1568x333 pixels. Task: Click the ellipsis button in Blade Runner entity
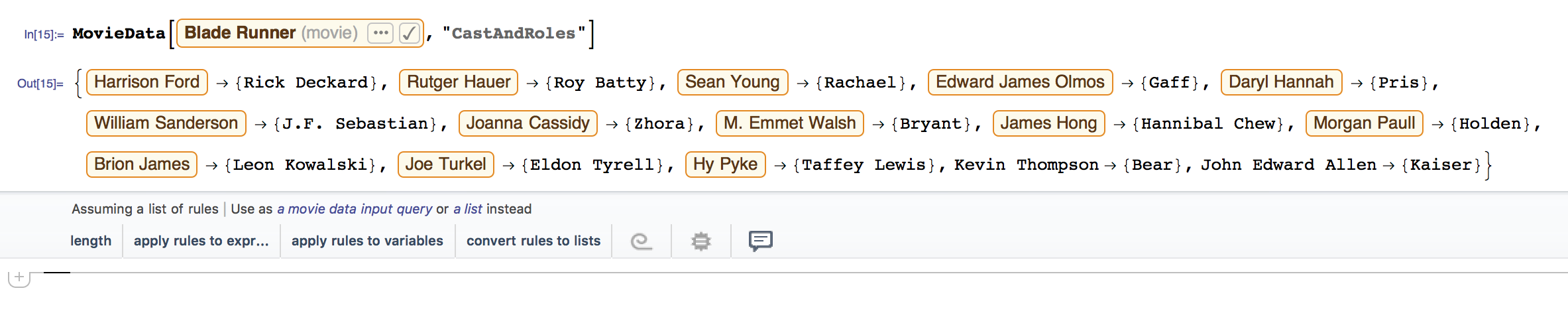click(x=380, y=33)
